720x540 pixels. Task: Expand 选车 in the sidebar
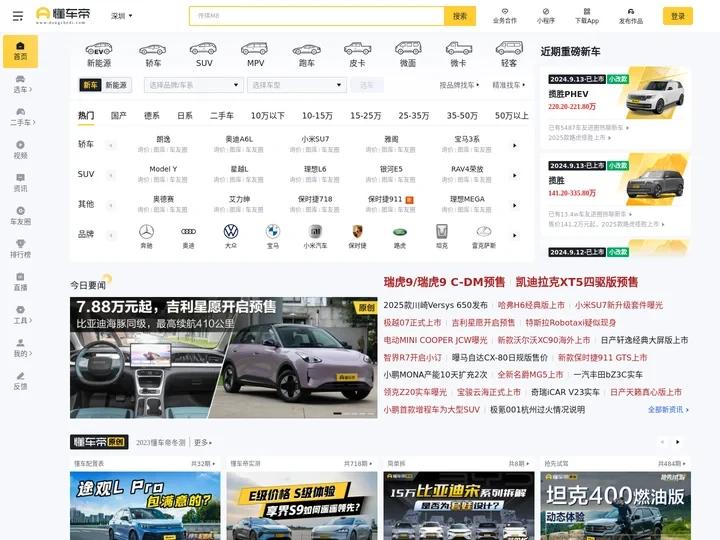pos(22,84)
